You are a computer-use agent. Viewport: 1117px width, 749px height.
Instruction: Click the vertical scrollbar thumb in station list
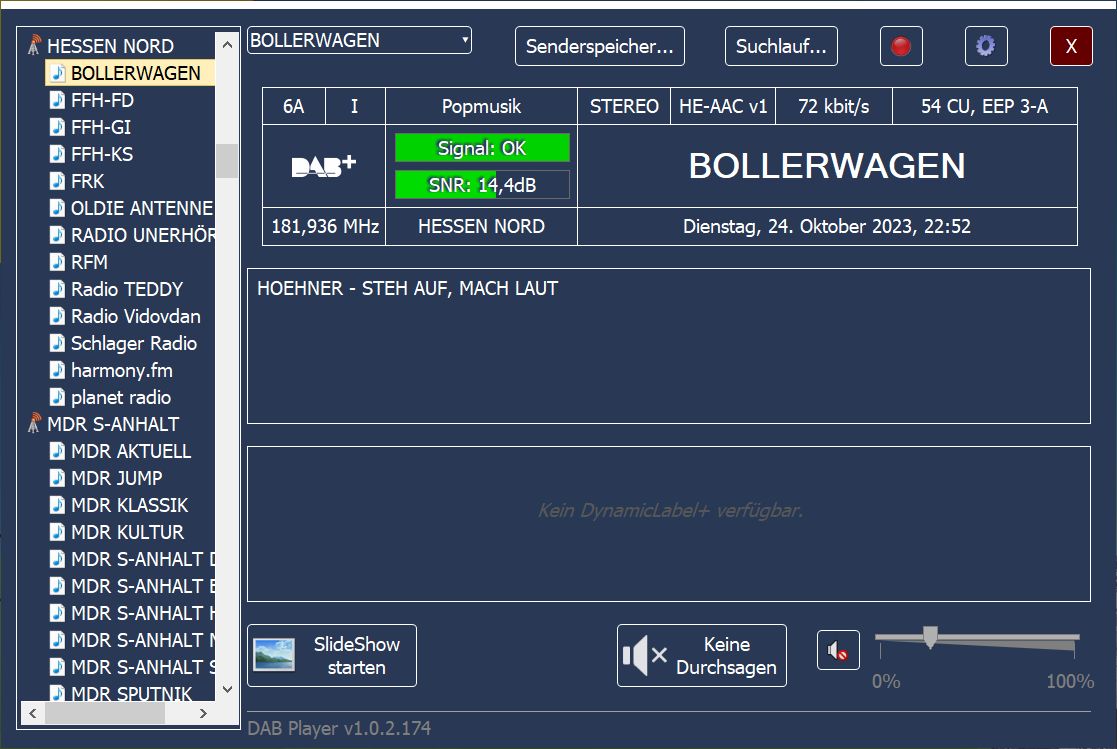point(227,161)
